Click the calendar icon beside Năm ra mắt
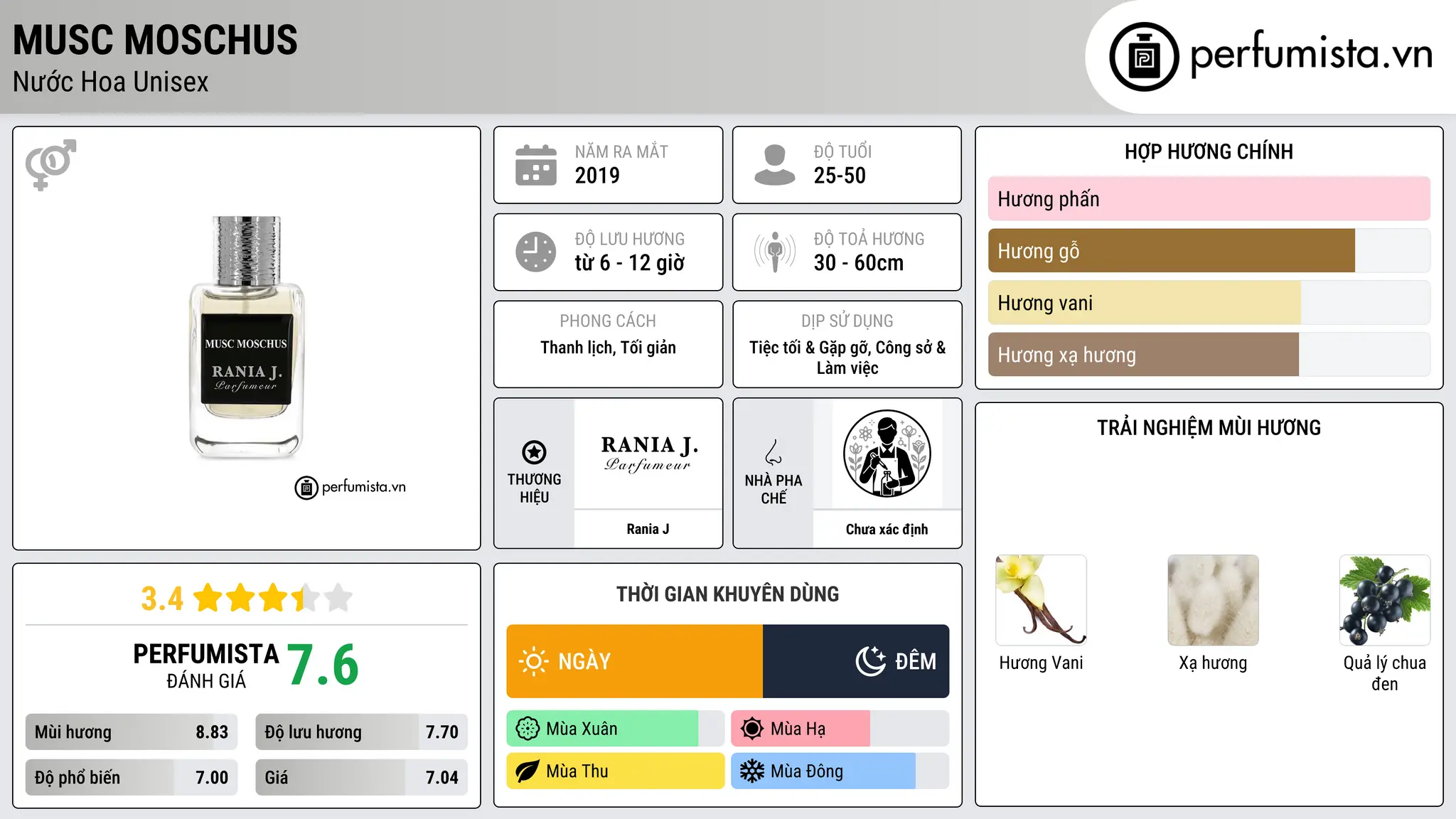Image resolution: width=1456 pixels, height=819 pixels. click(x=536, y=165)
